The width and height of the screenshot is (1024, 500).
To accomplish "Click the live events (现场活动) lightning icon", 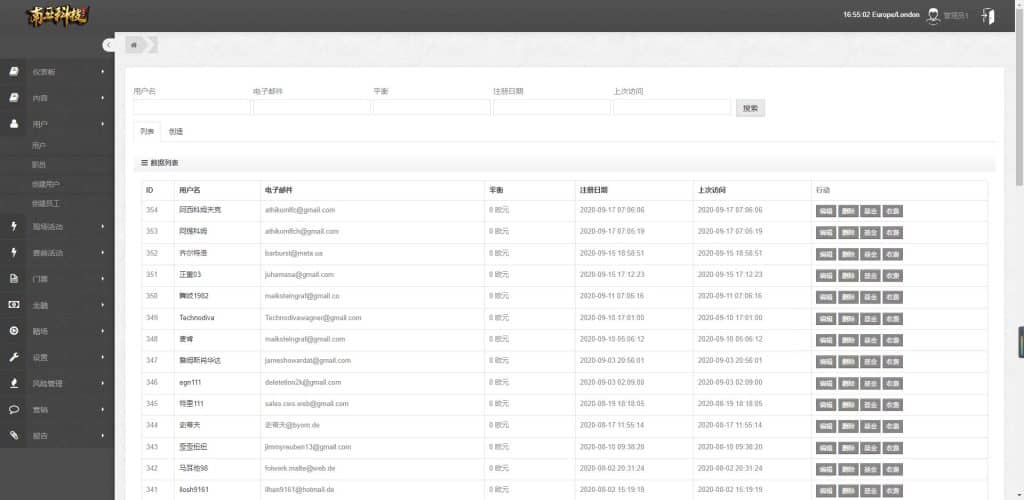I will pos(14,227).
